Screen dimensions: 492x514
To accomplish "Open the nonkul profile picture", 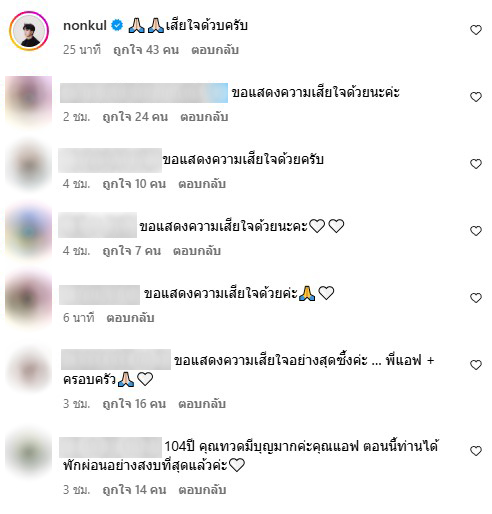I will tap(29, 31).
